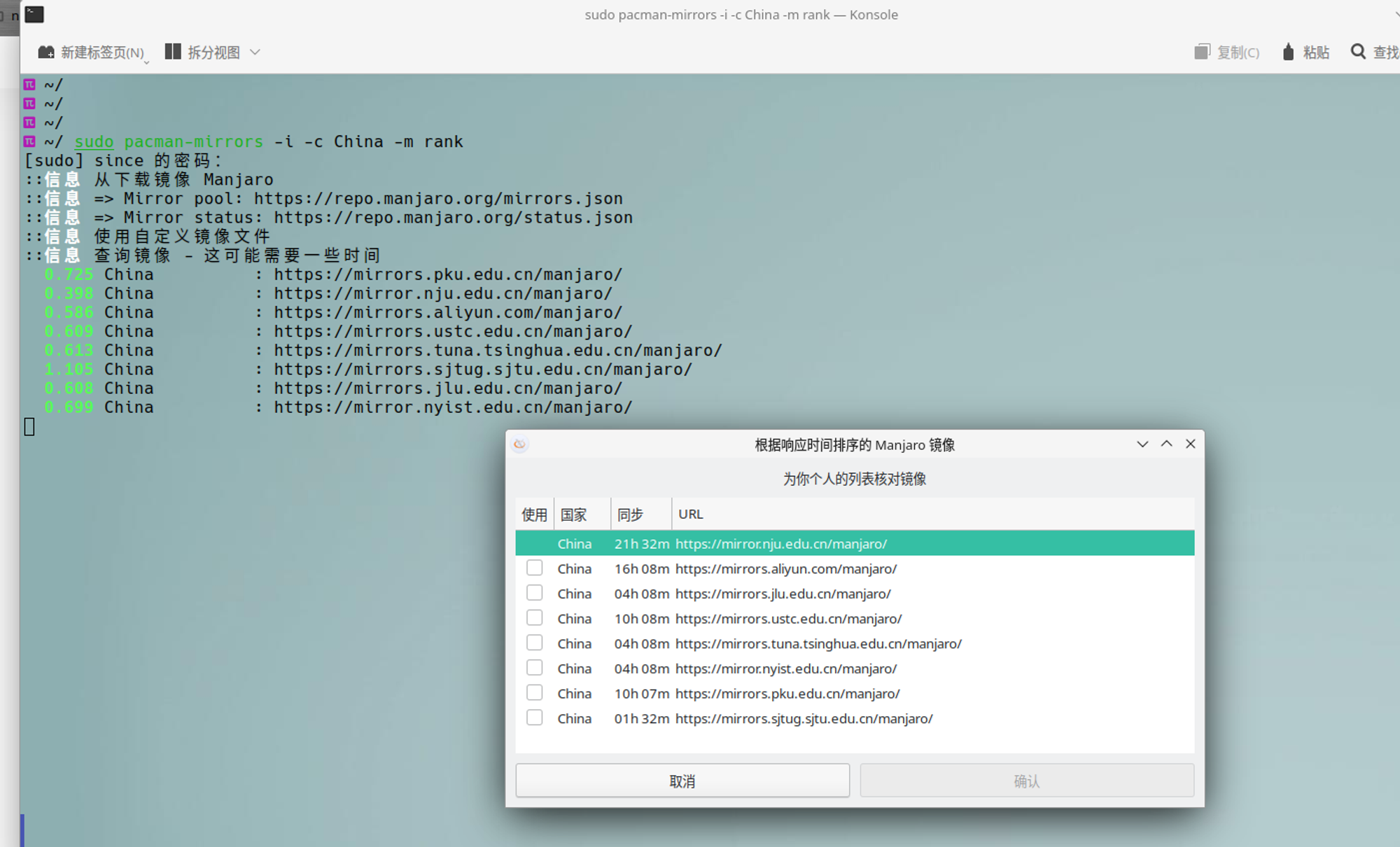Click the 确认 confirm button
Viewport: 1400px width, 847px height.
tap(1027, 780)
